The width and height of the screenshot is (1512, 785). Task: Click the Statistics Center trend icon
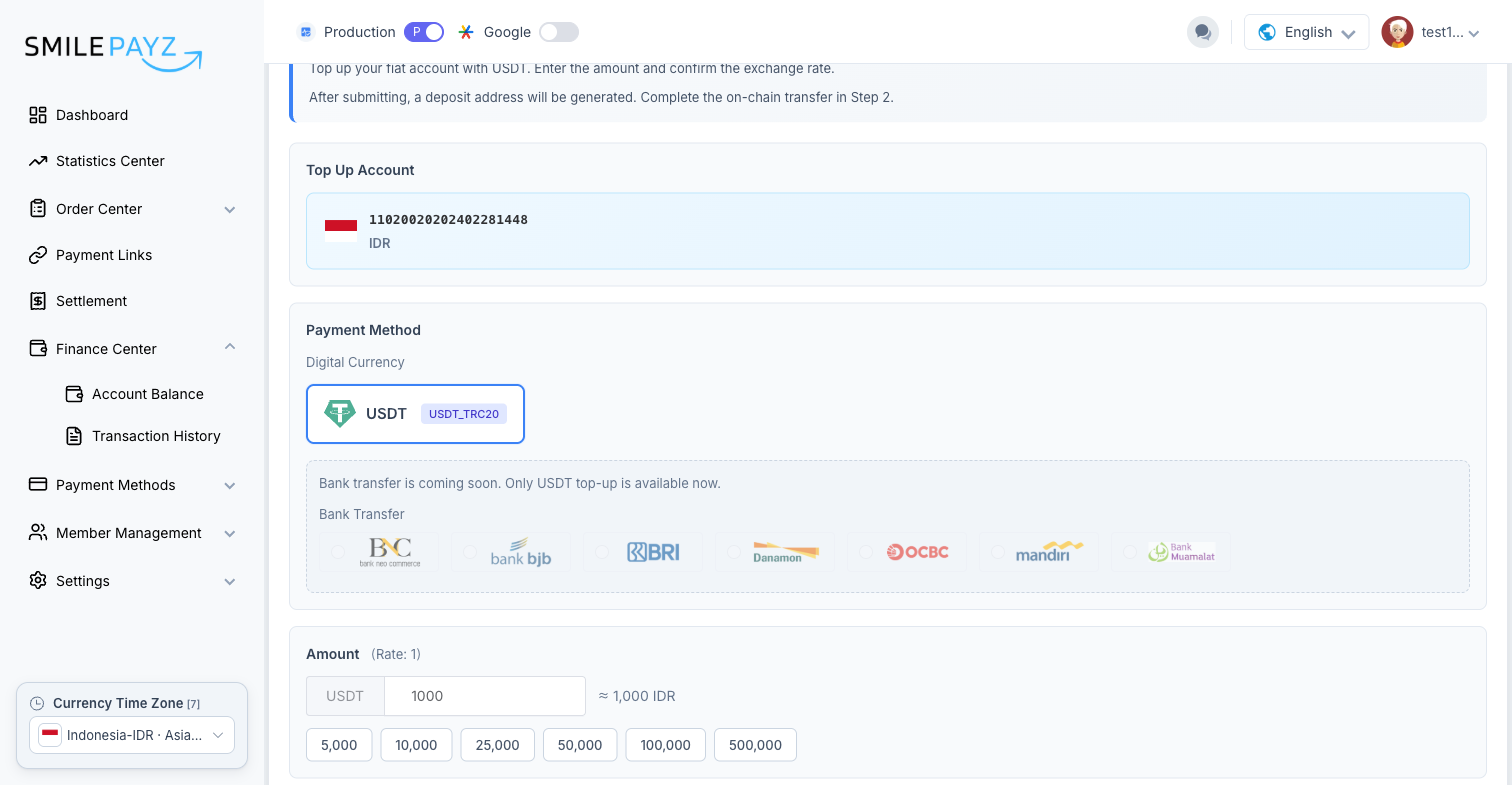(x=38, y=161)
